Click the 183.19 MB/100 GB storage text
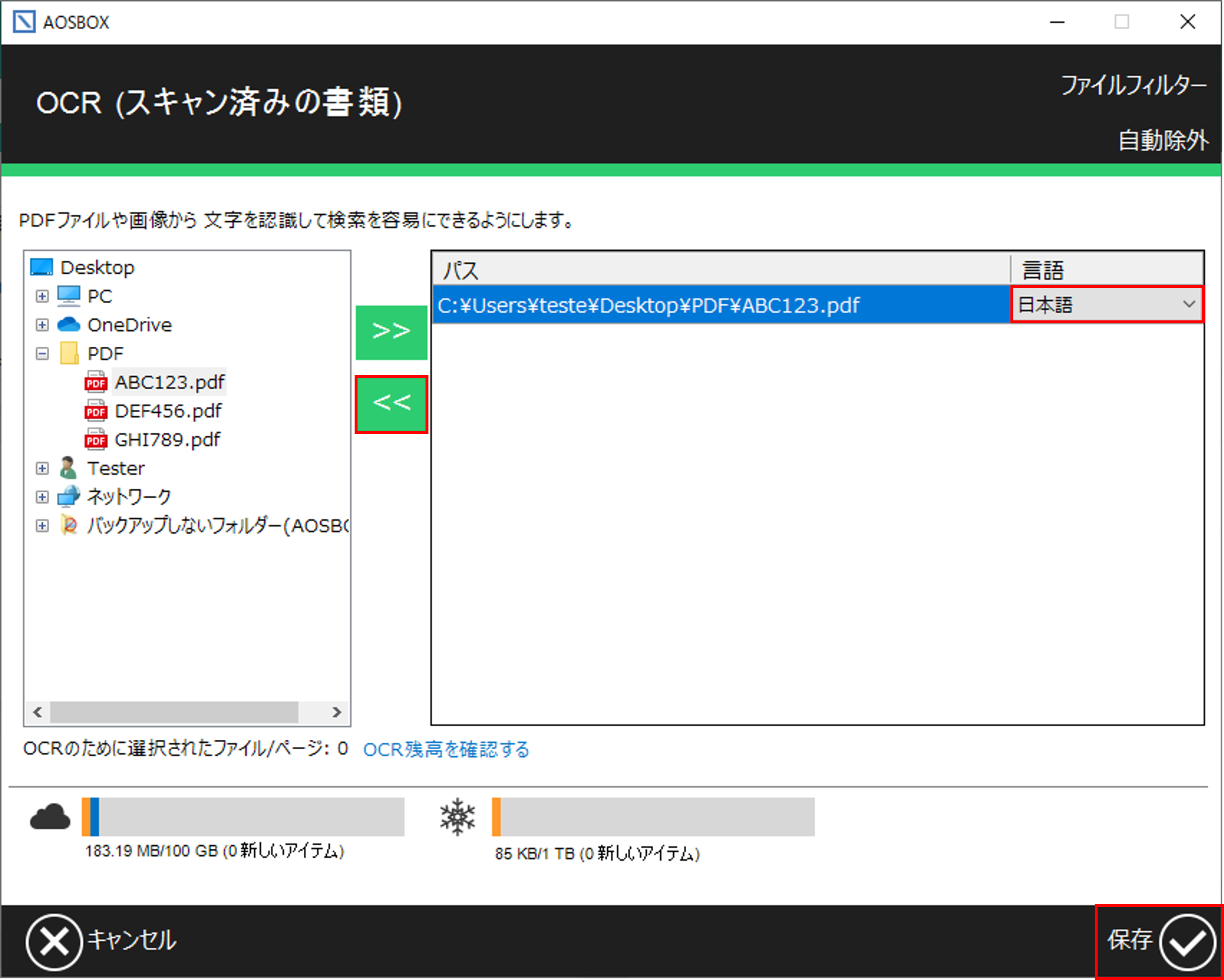1224x980 pixels. click(x=214, y=851)
